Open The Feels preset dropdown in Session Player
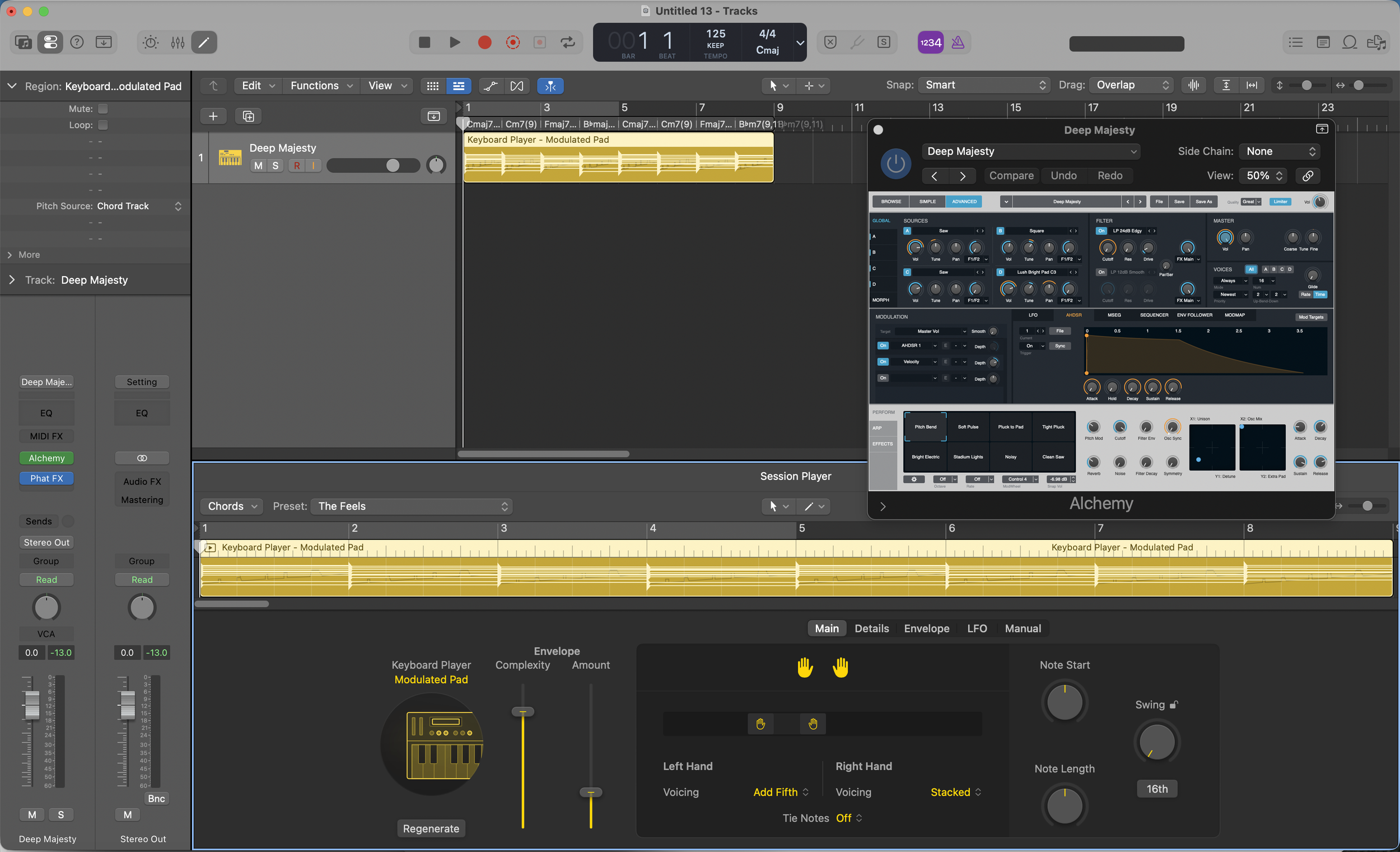This screenshot has height=852, width=1400. (411, 506)
